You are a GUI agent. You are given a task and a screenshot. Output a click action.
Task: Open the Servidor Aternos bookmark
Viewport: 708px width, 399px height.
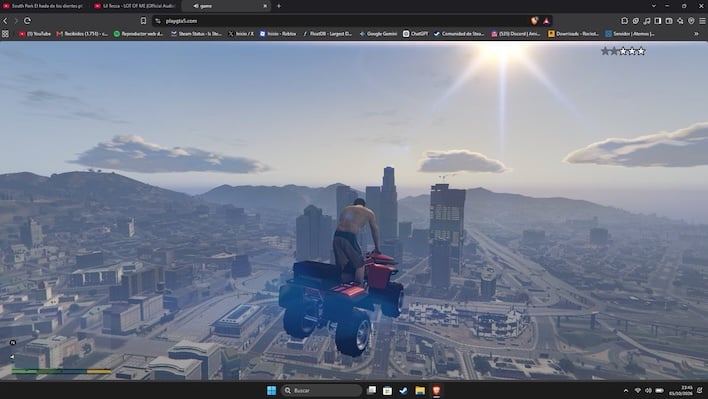(630, 34)
